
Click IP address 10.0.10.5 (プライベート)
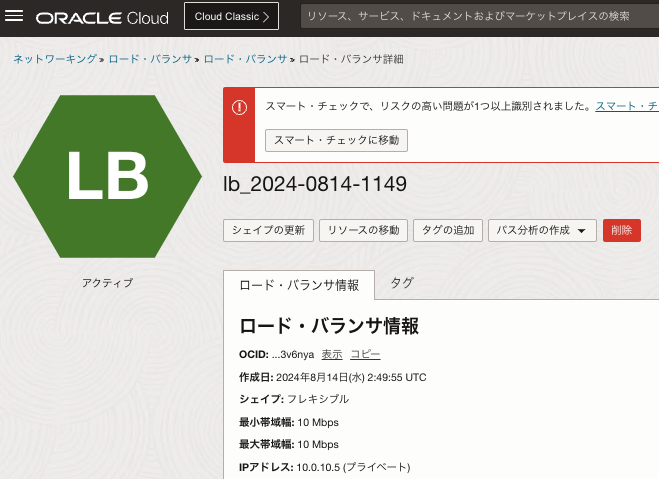353,467
